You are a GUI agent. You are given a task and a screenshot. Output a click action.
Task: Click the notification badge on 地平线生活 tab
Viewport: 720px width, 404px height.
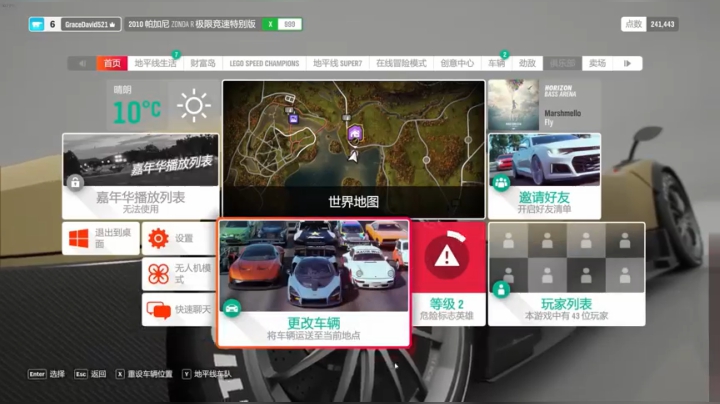pyautogui.click(x=176, y=55)
